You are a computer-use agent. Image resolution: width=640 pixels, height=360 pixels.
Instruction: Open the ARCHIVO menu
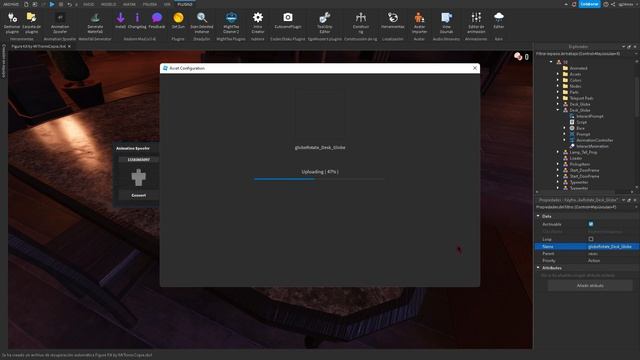tap(11, 4)
